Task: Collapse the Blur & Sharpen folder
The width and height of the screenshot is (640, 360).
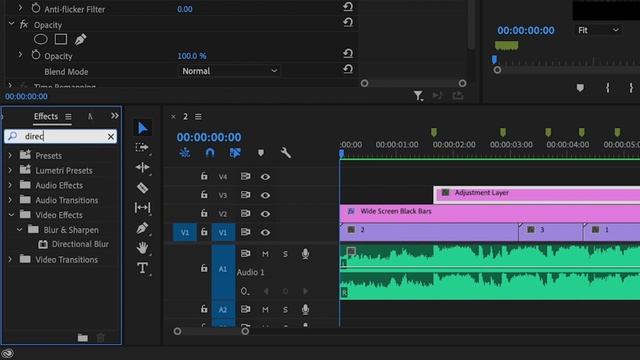Action: click(x=19, y=229)
